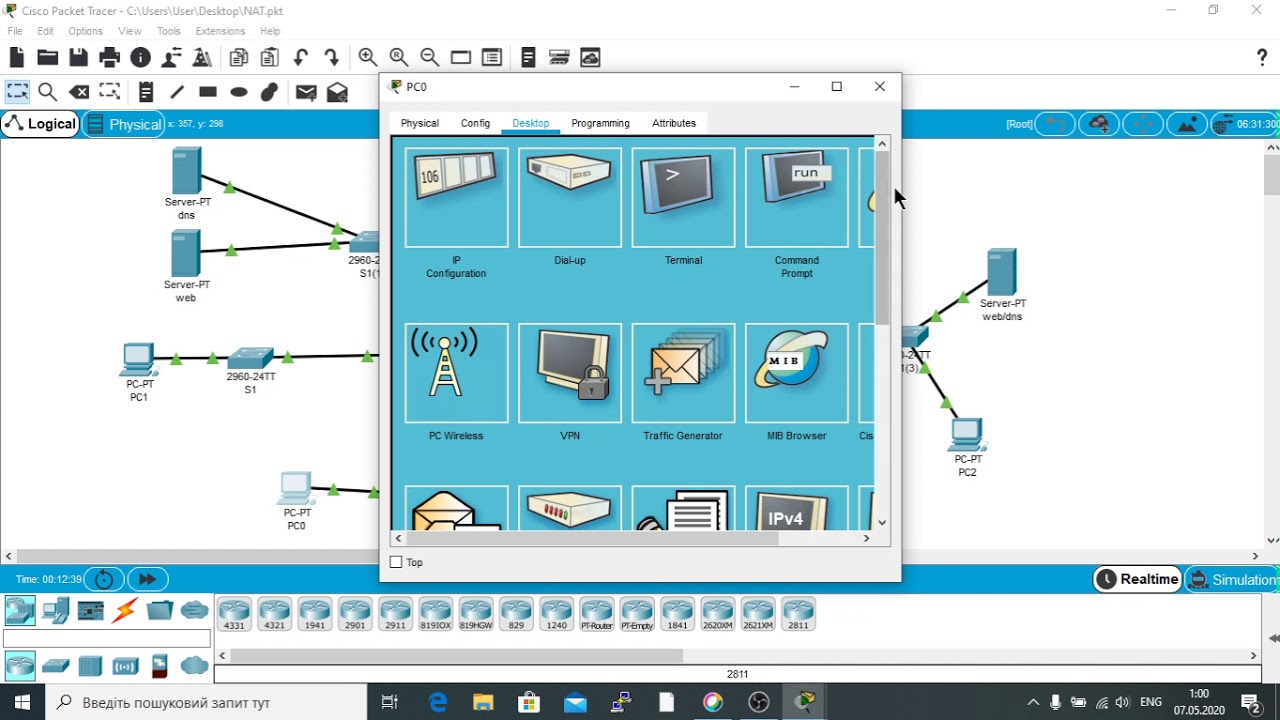This screenshot has height=720, width=1280.
Task: Open the File menu
Action: coord(15,31)
